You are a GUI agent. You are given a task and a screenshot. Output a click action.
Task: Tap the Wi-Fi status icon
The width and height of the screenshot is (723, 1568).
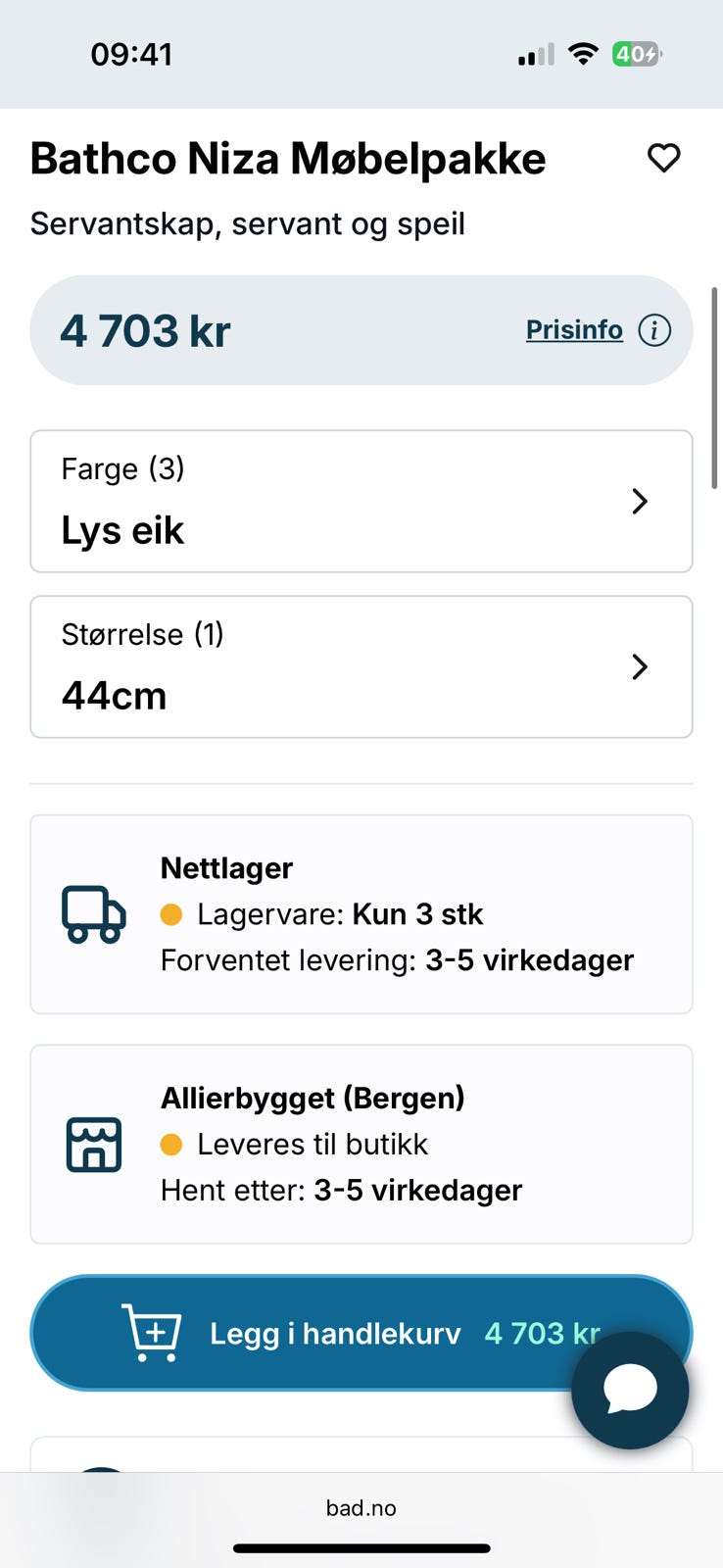coord(583,55)
